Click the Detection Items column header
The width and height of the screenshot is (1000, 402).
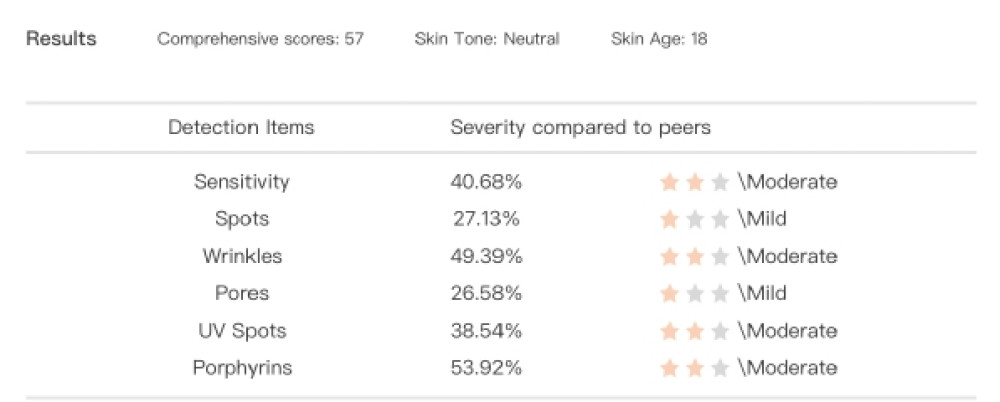pos(241,128)
